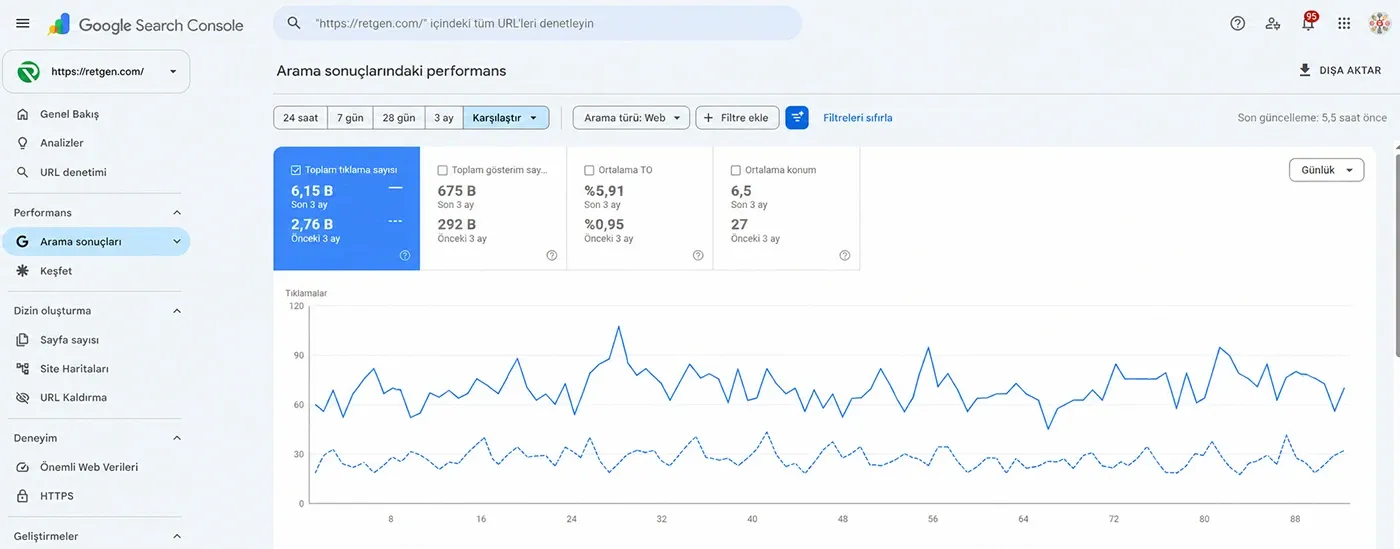Click the download icon next to DIŞA AKTAR

(x=1304, y=70)
